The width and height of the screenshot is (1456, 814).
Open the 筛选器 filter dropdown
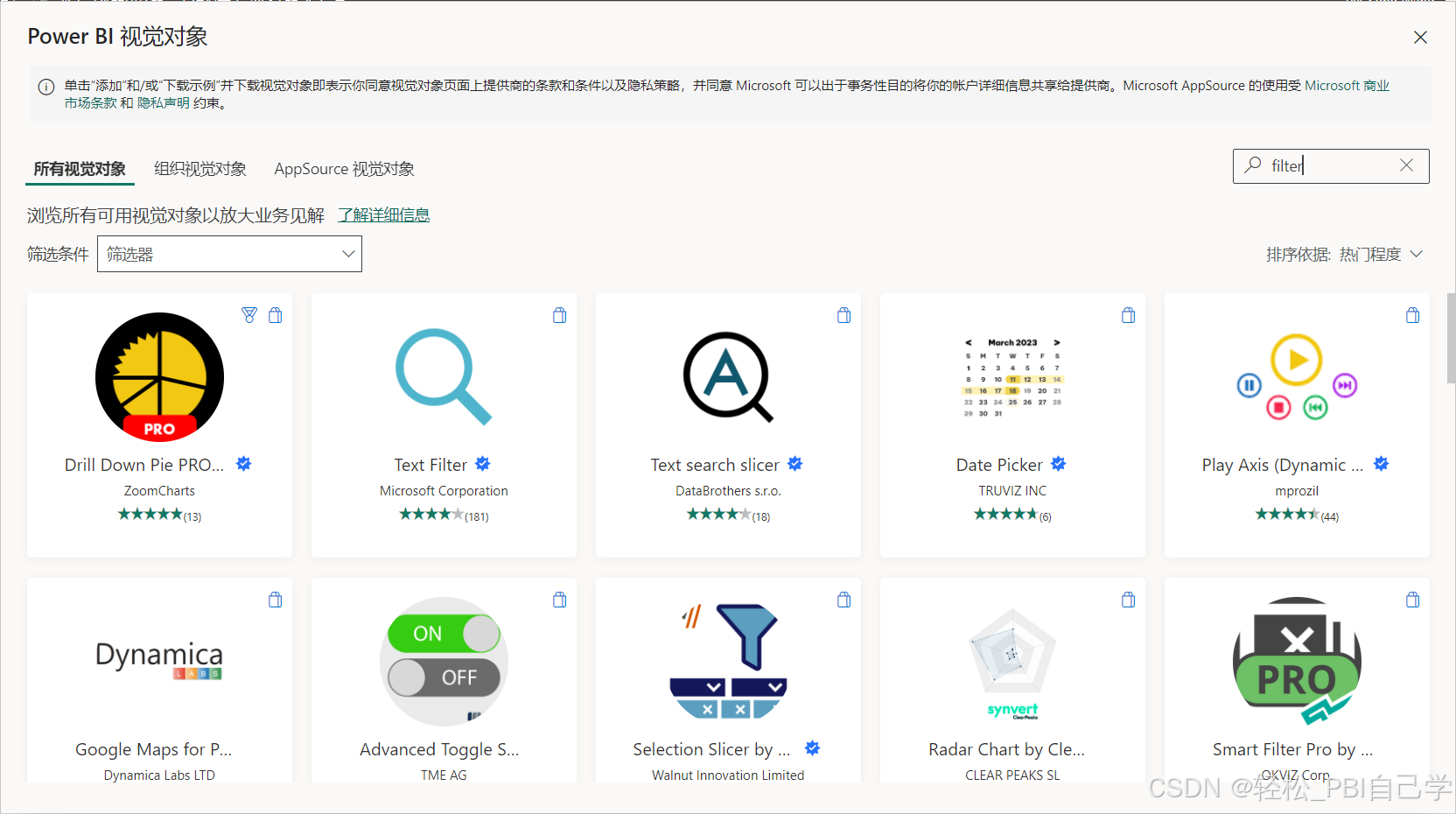click(x=229, y=254)
